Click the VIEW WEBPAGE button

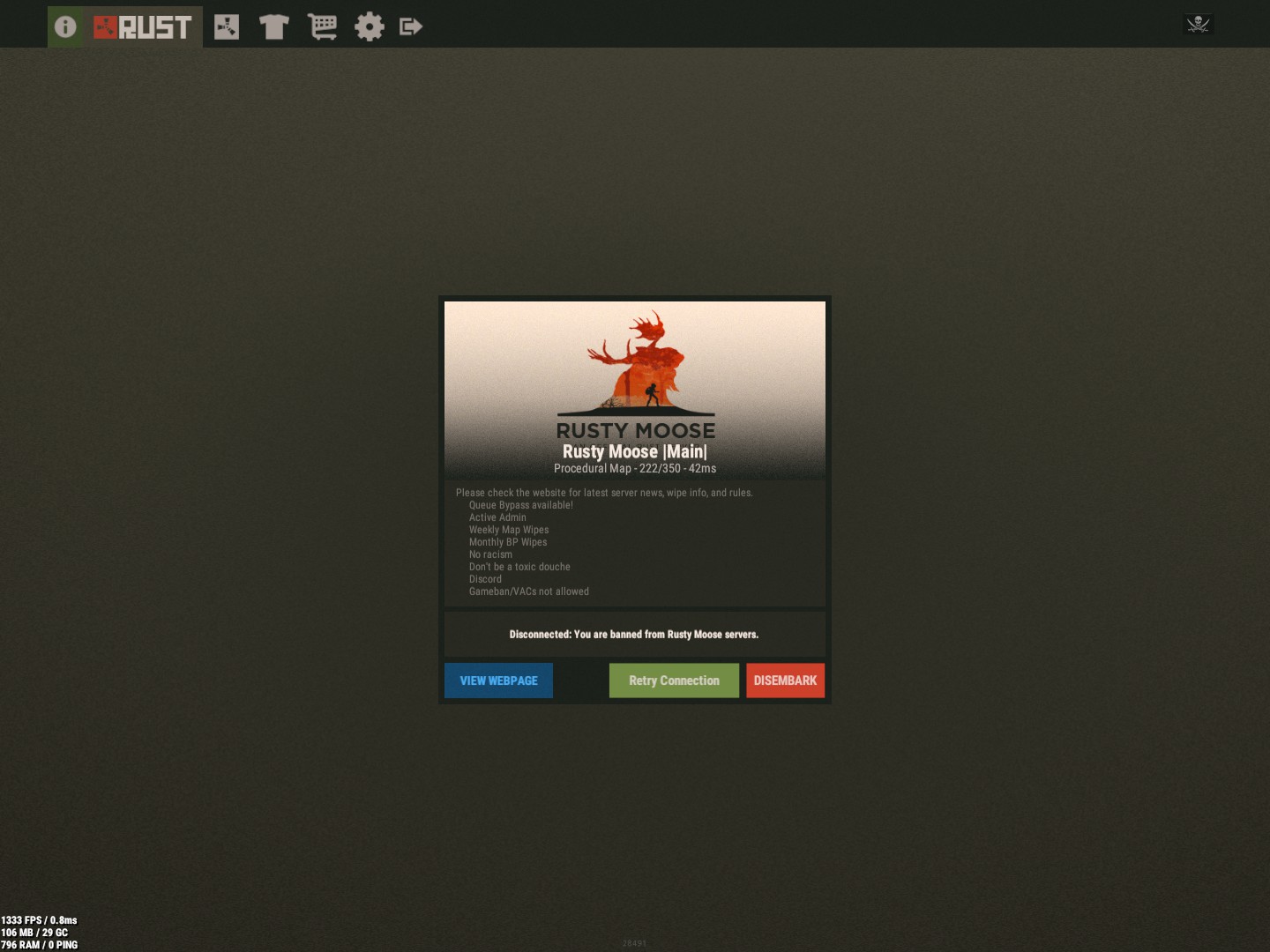[498, 681]
